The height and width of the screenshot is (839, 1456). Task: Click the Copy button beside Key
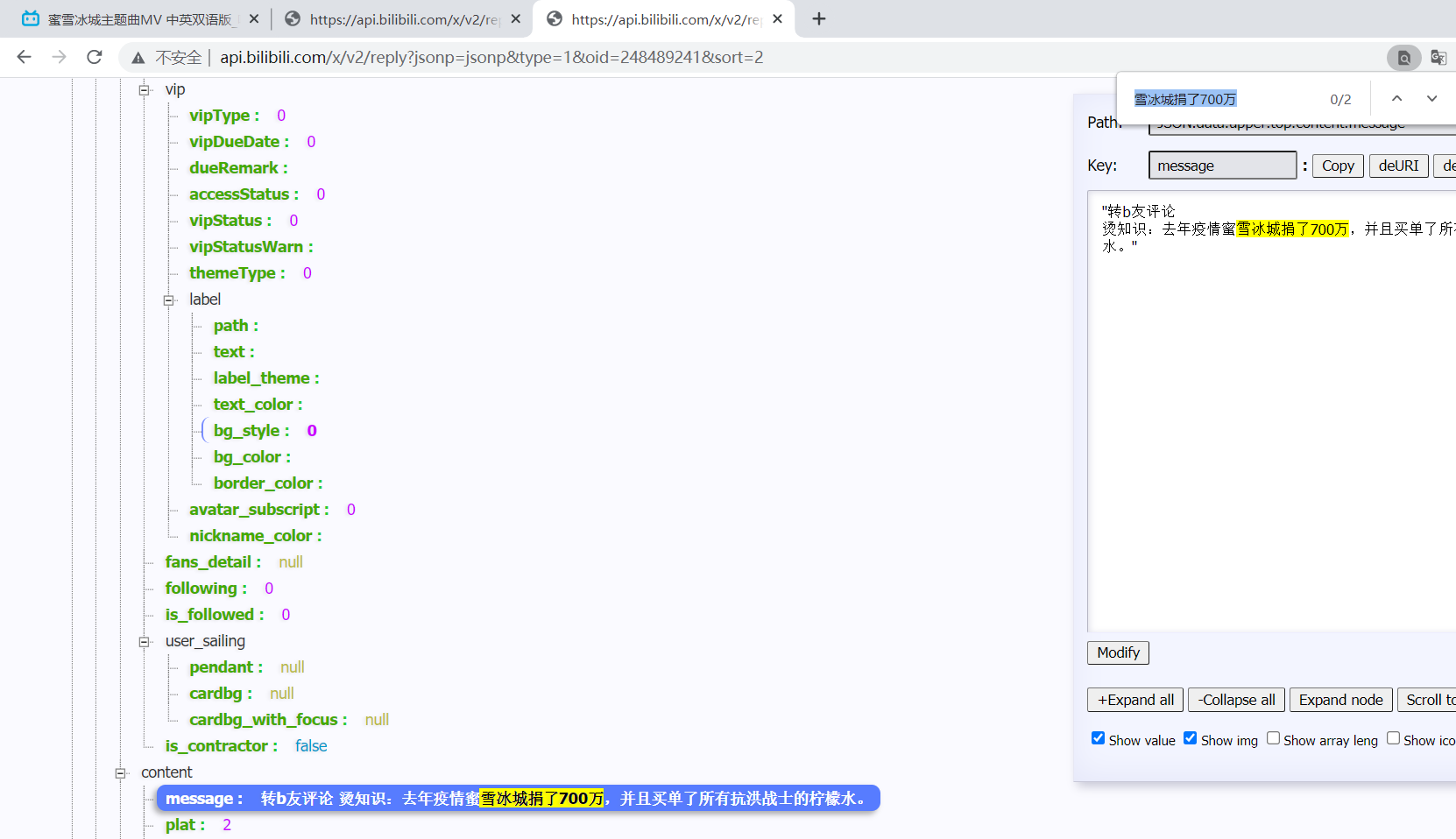pos(1338,166)
